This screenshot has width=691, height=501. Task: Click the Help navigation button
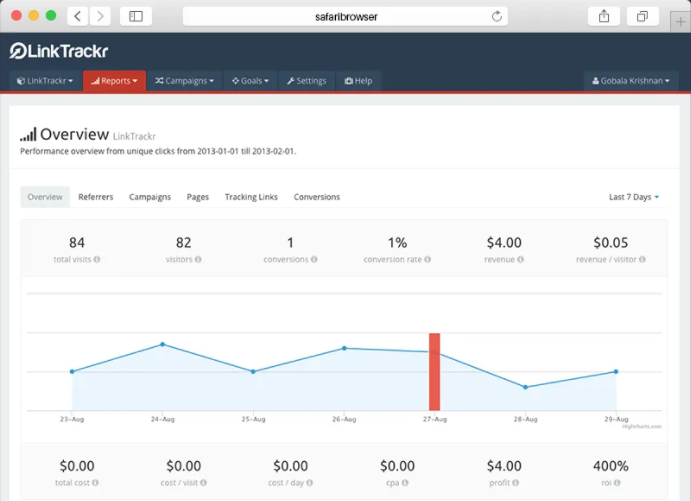[x=358, y=81]
